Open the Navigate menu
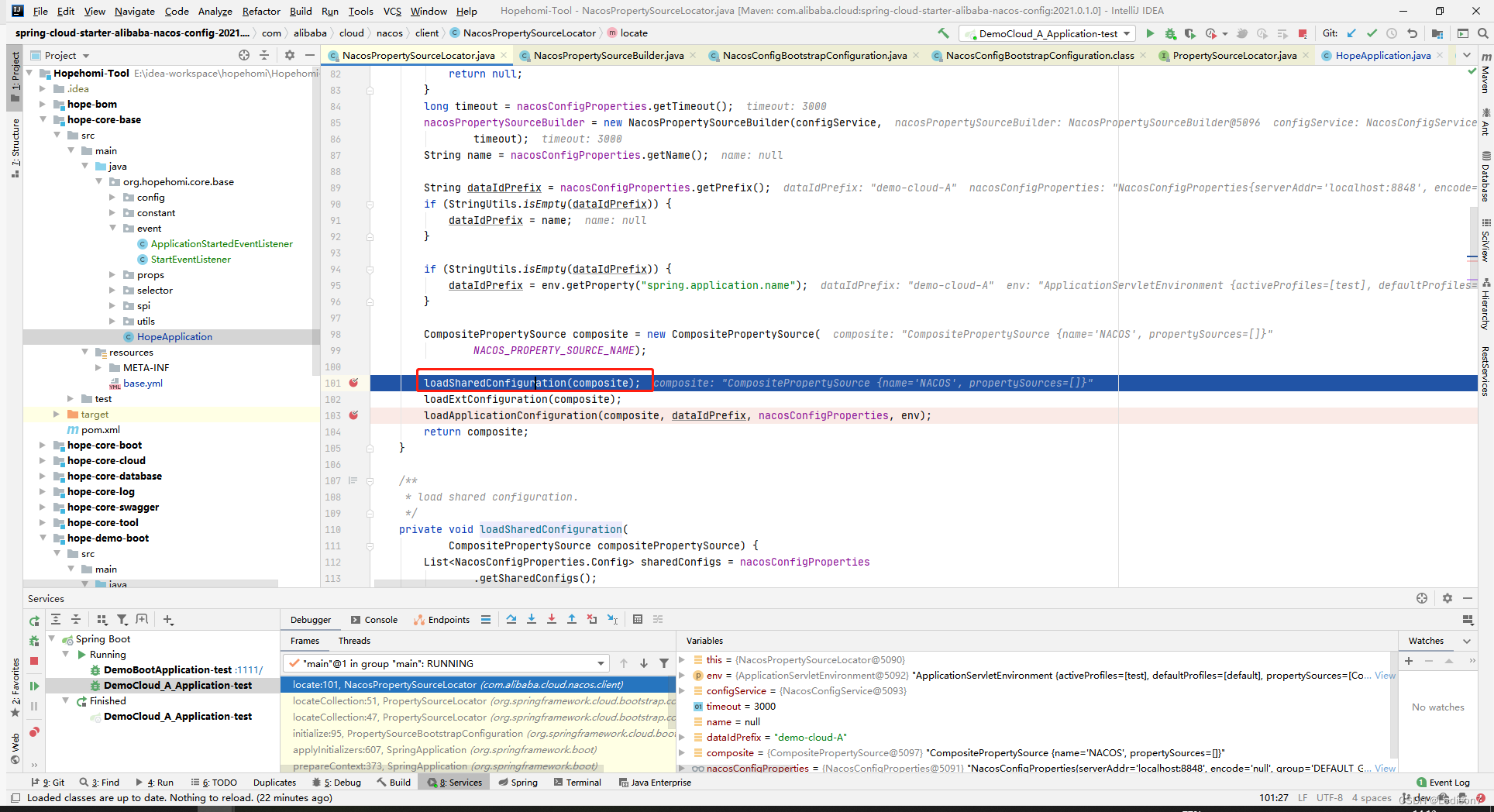 135,11
